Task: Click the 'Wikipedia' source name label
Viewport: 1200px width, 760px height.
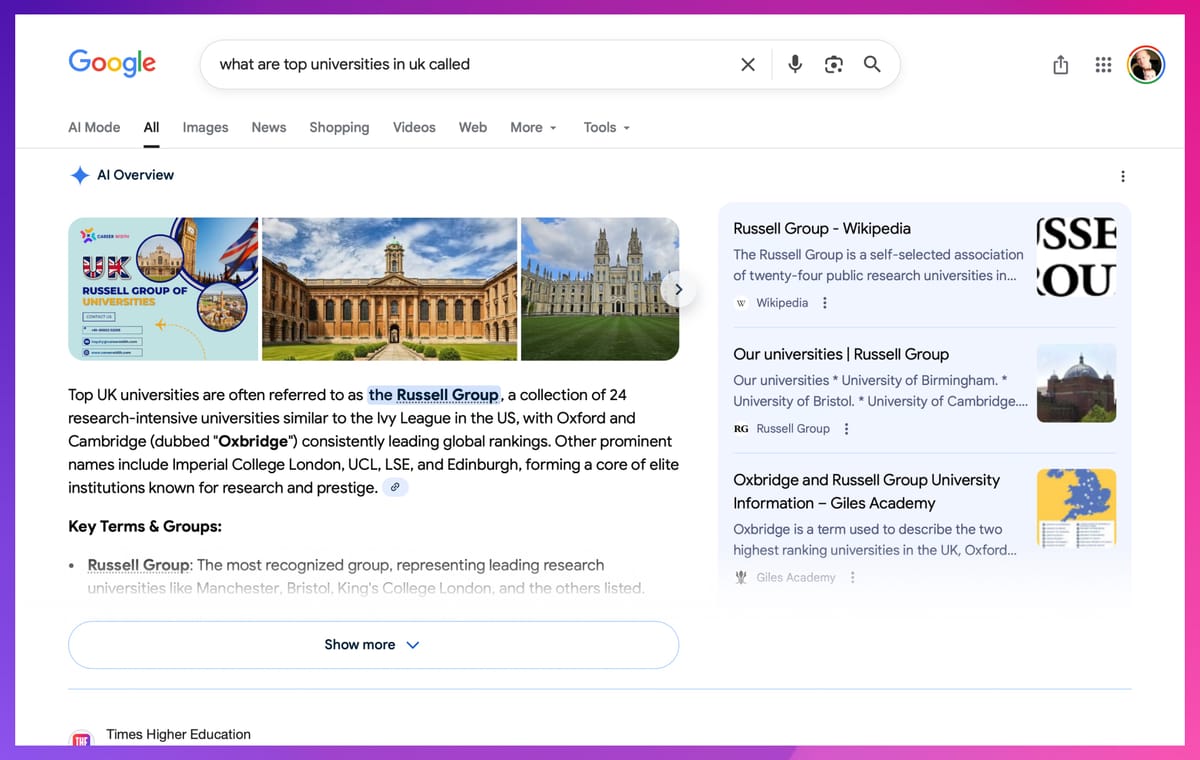Action: point(782,303)
